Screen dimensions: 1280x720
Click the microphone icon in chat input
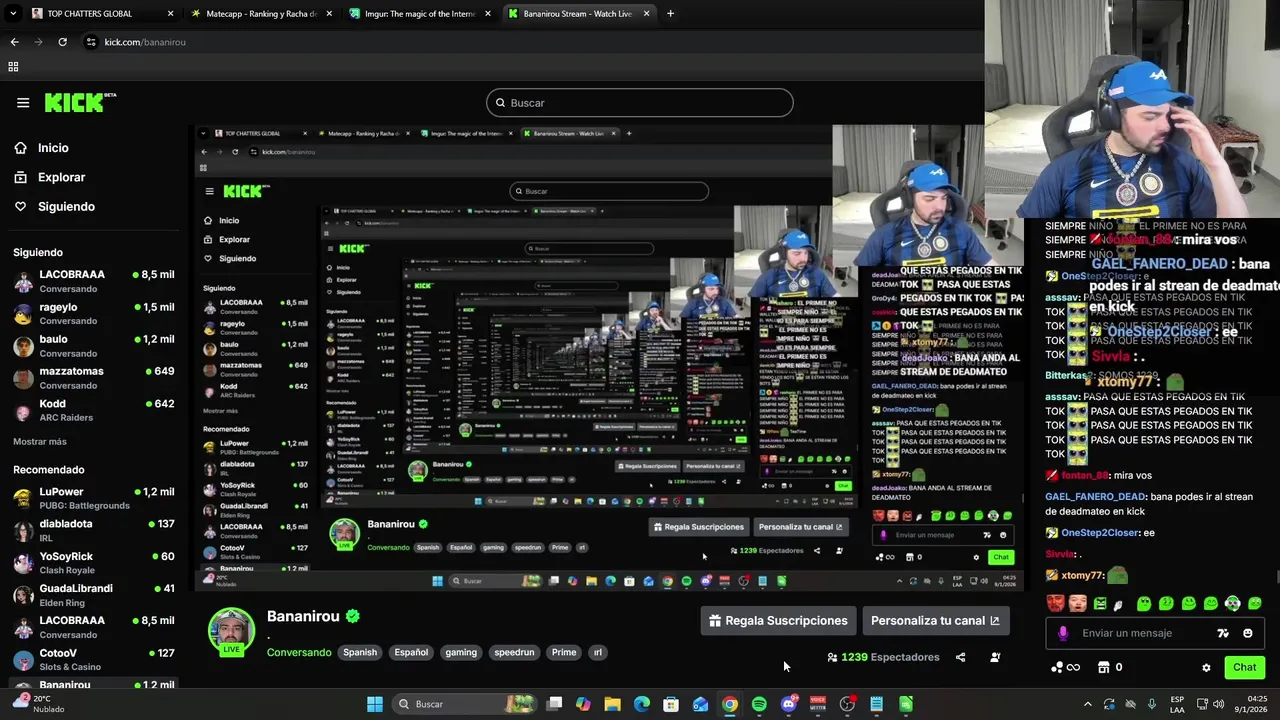pyautogui.click(x=1063, y=633)
